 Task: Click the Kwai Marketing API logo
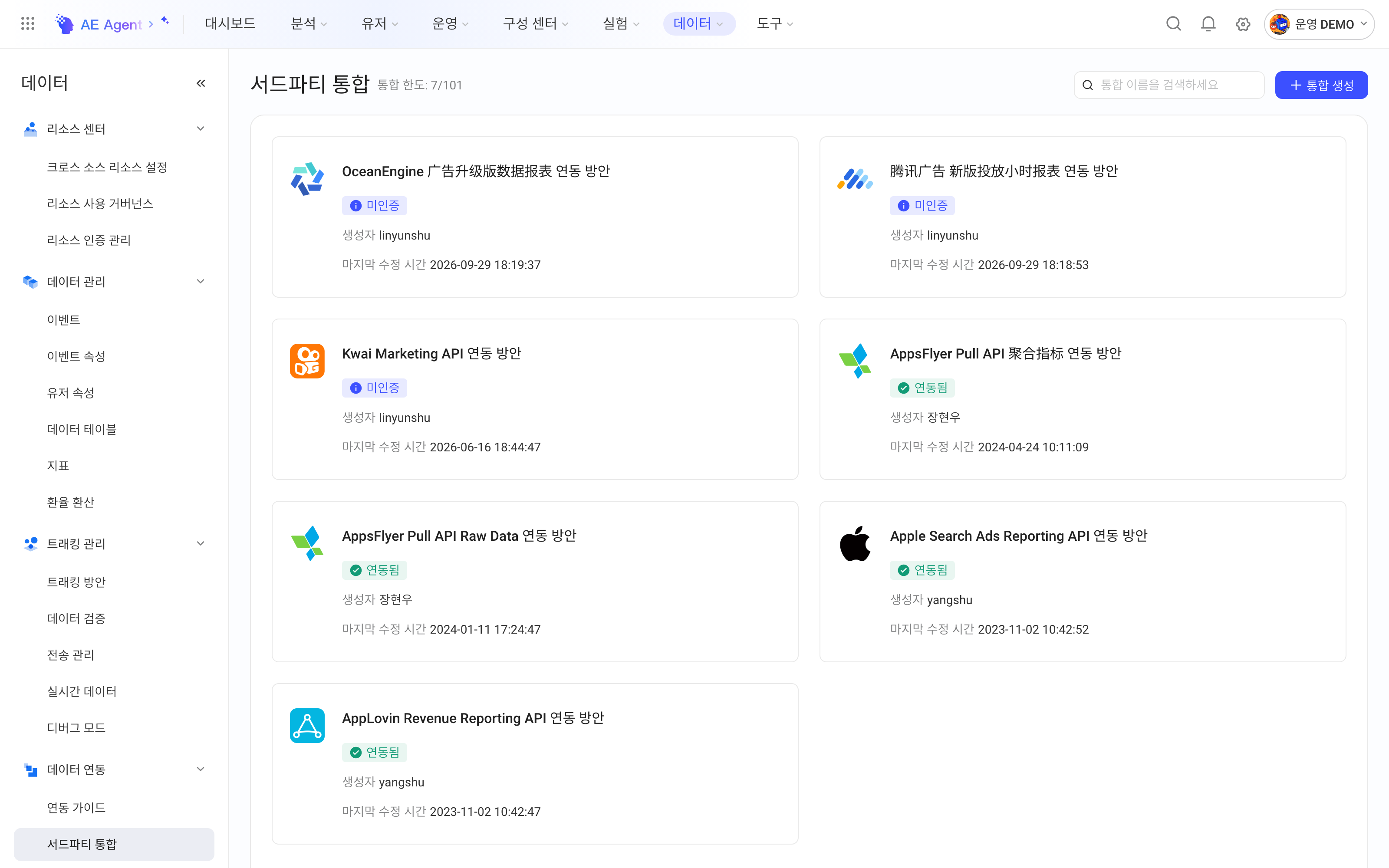pos(307,361)
